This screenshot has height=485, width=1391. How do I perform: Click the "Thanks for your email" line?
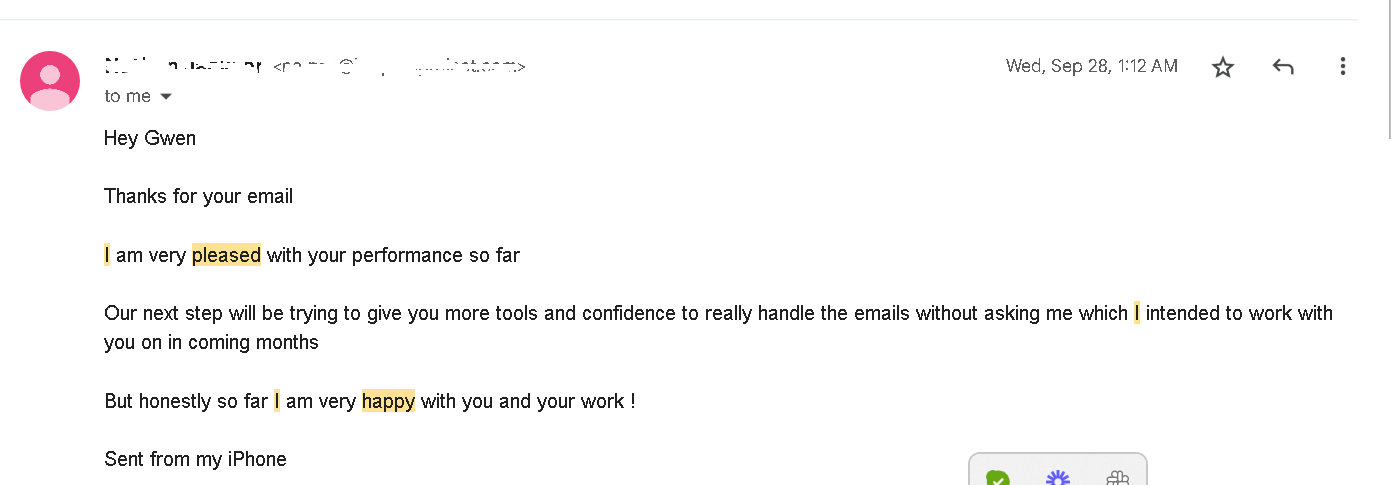click(x=198, y=196)
